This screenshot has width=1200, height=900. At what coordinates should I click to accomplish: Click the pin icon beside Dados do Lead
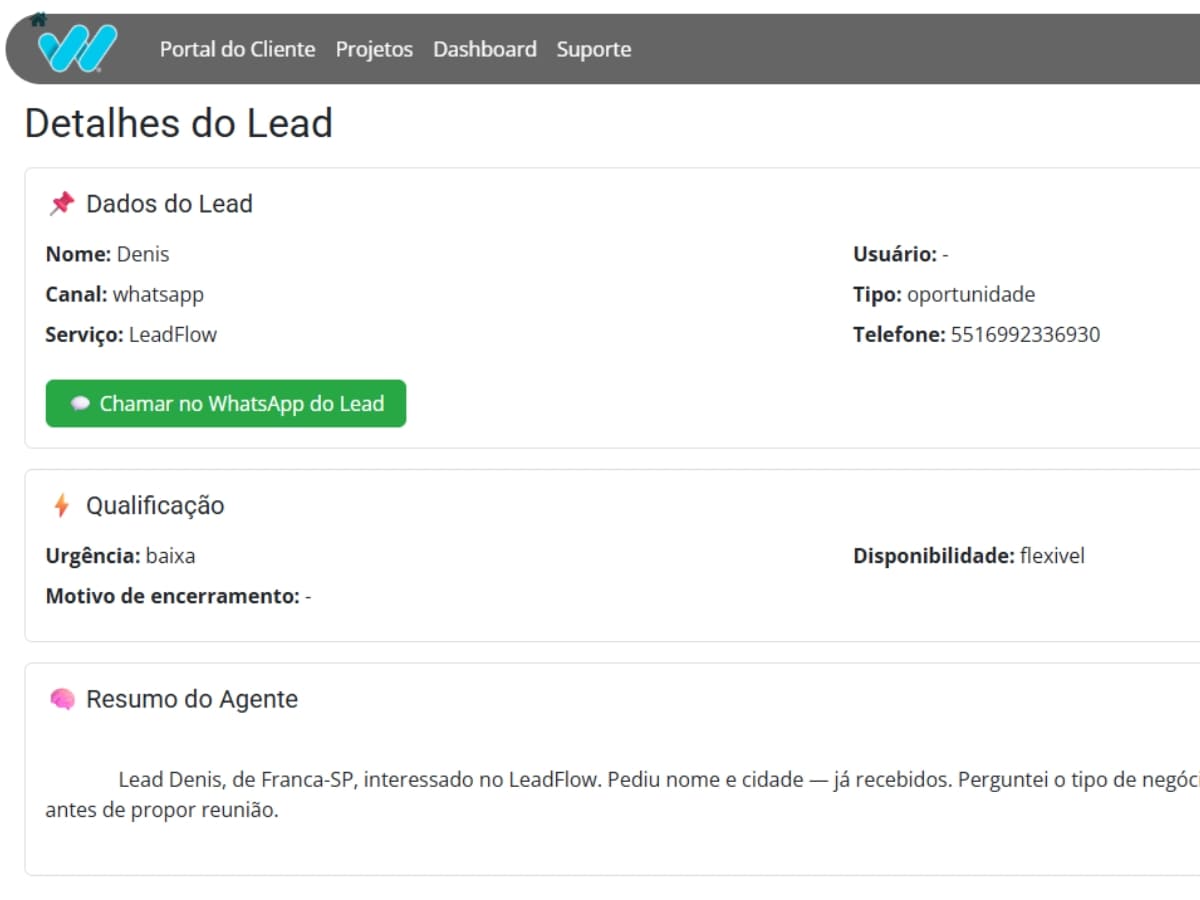coord(60,202)
